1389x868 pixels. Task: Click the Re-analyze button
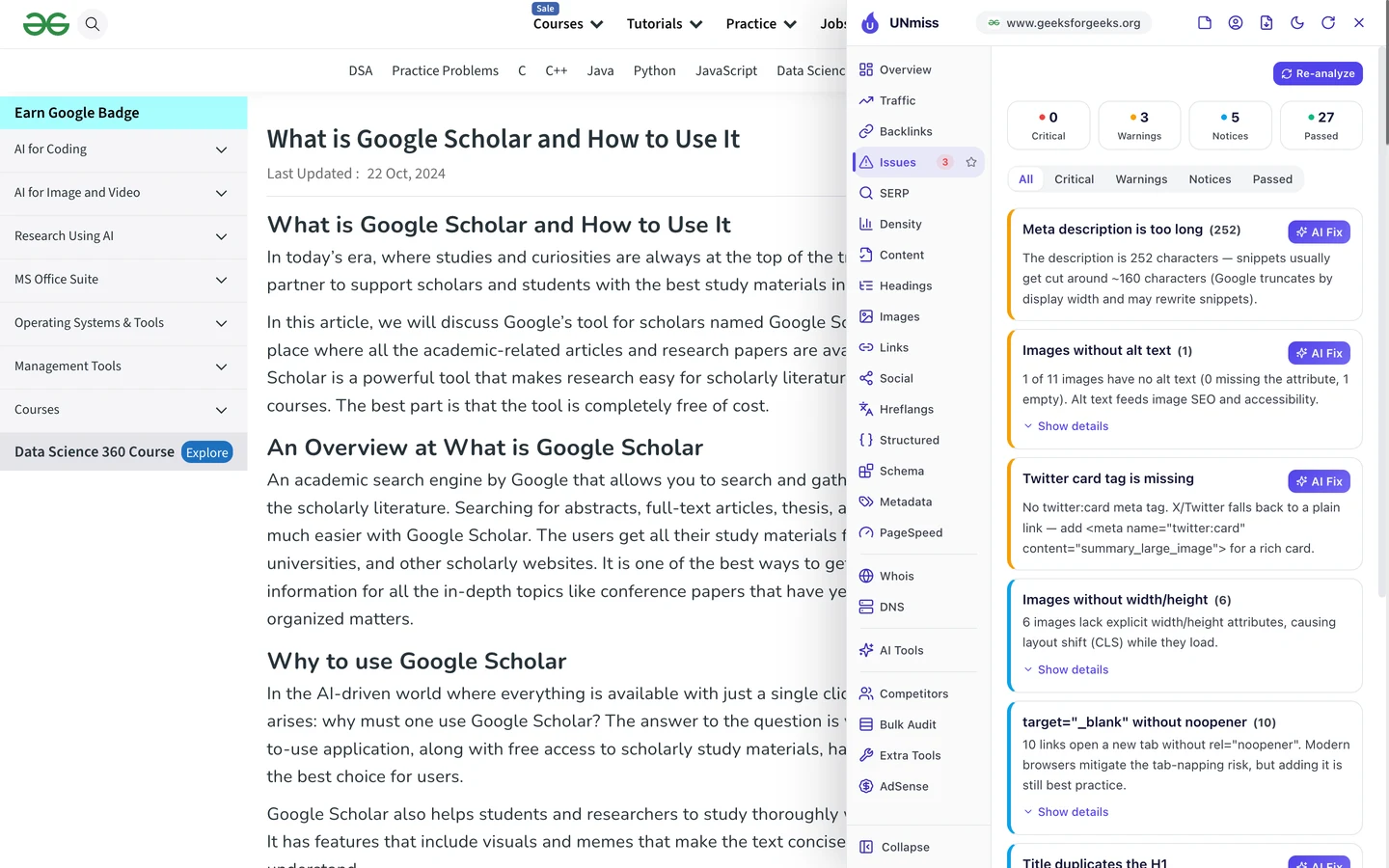(x=1318, y=73)
